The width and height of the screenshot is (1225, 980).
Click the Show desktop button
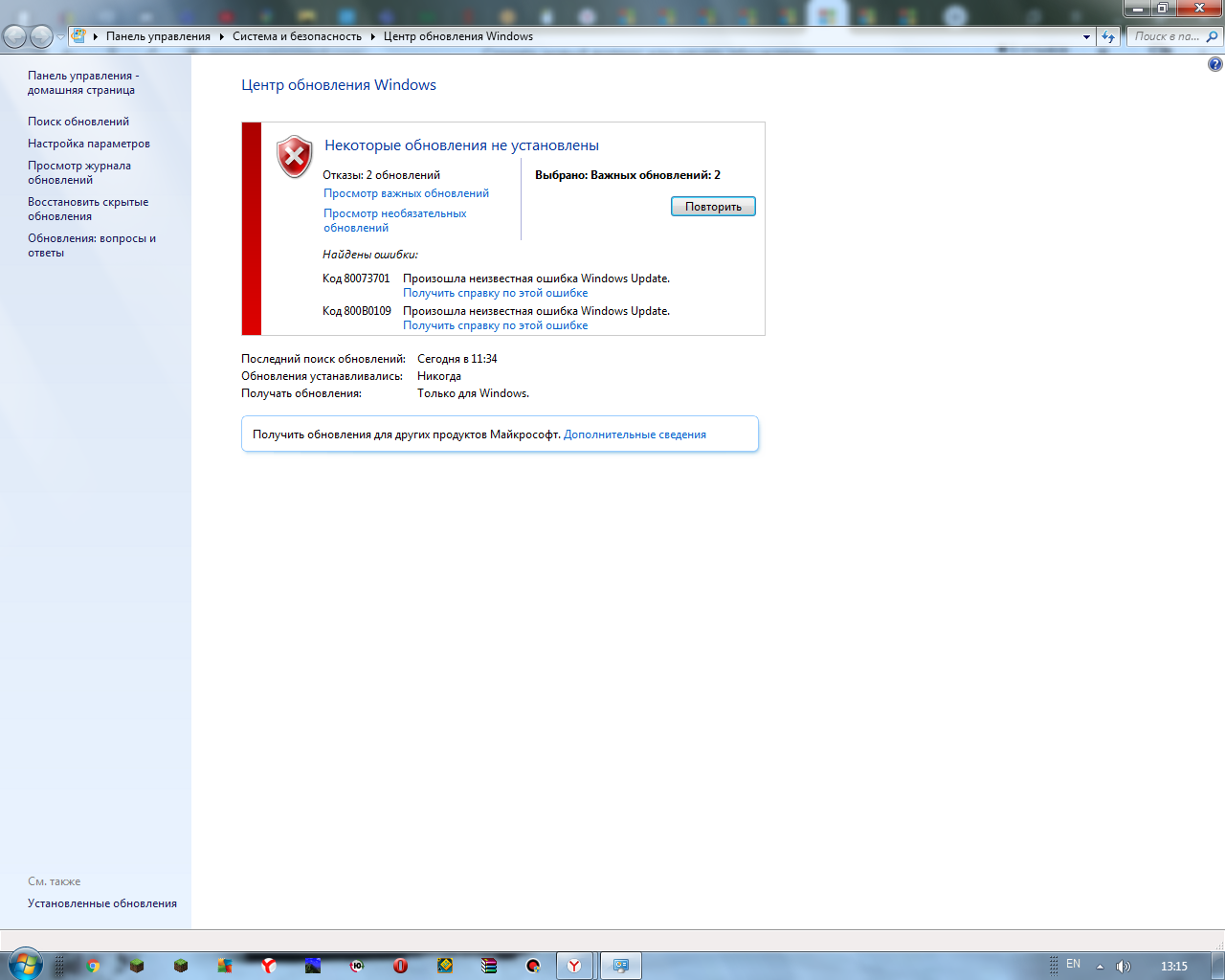[x=1218, y=966]
